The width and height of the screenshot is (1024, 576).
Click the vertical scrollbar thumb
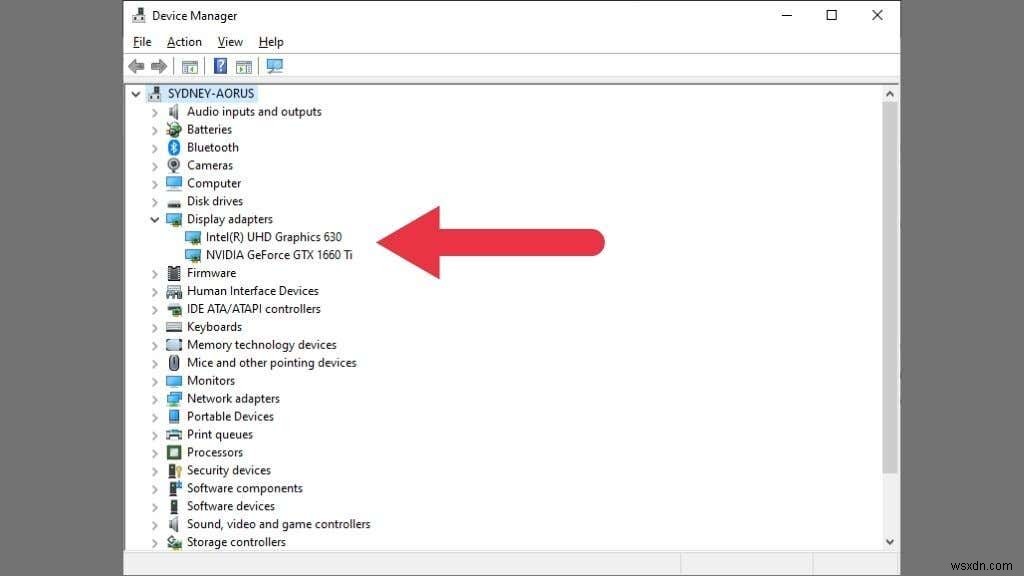pos(889,287)
